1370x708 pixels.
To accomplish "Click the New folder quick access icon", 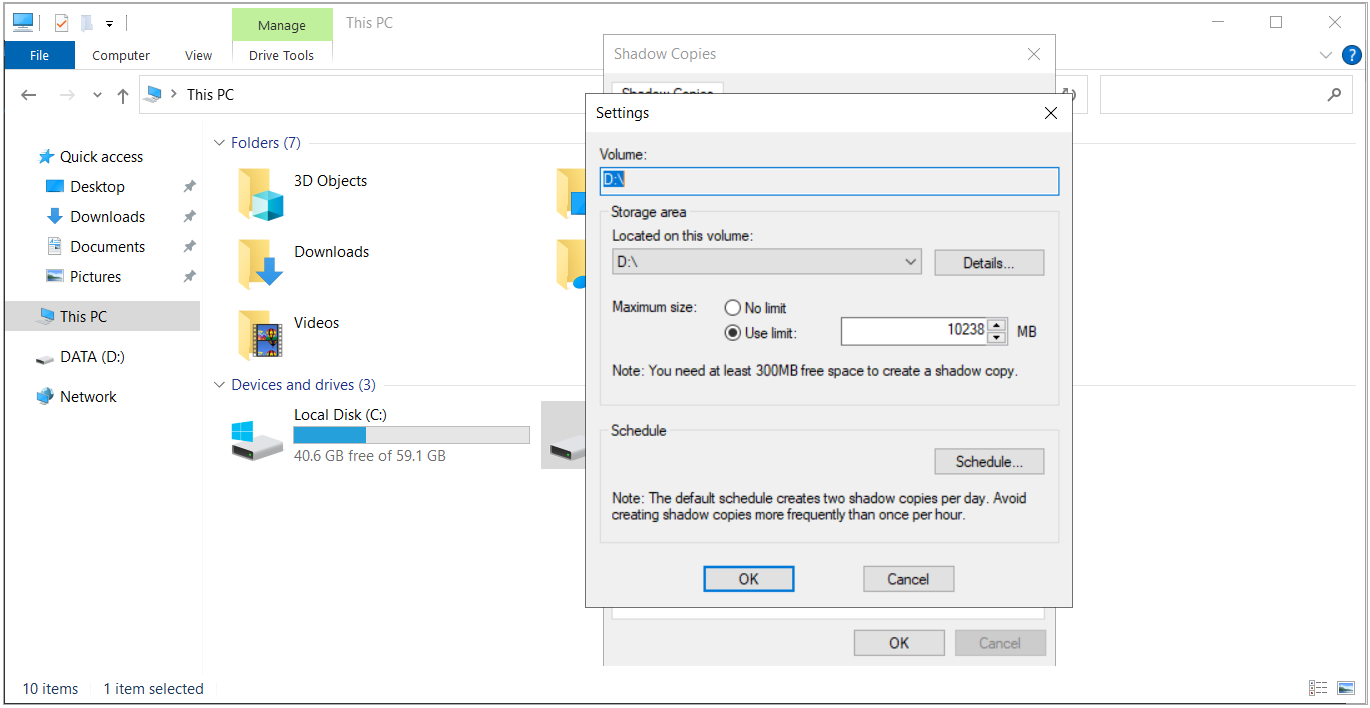I will click(x=87, y=22).
